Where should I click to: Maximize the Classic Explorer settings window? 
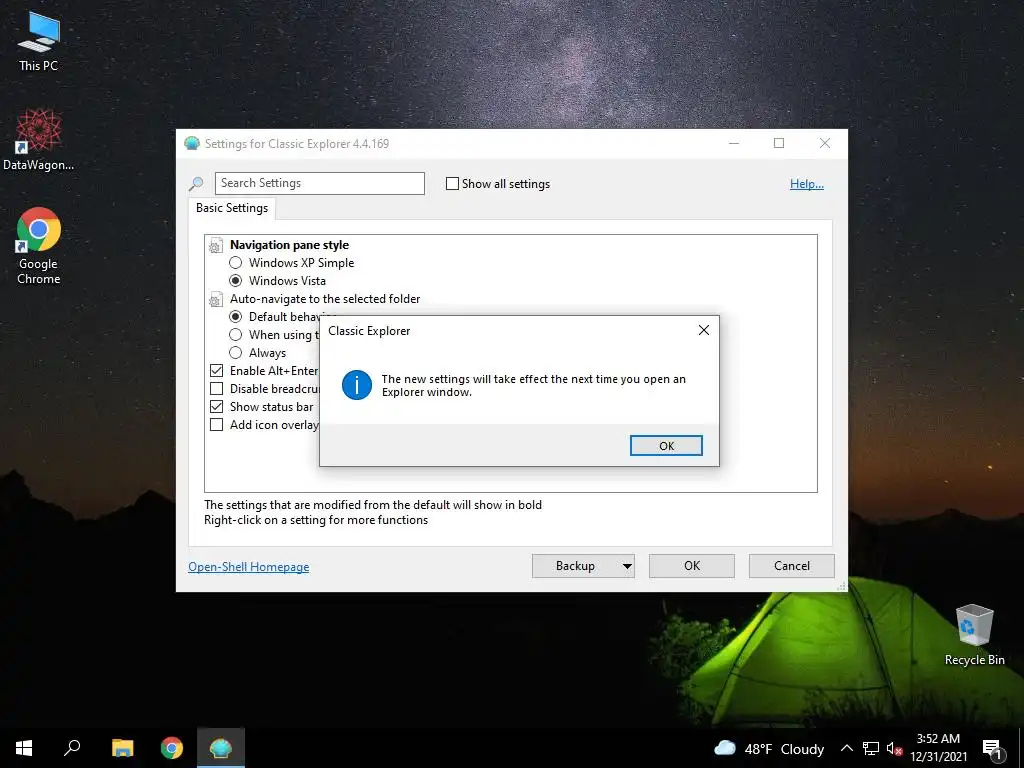point(778,143)
